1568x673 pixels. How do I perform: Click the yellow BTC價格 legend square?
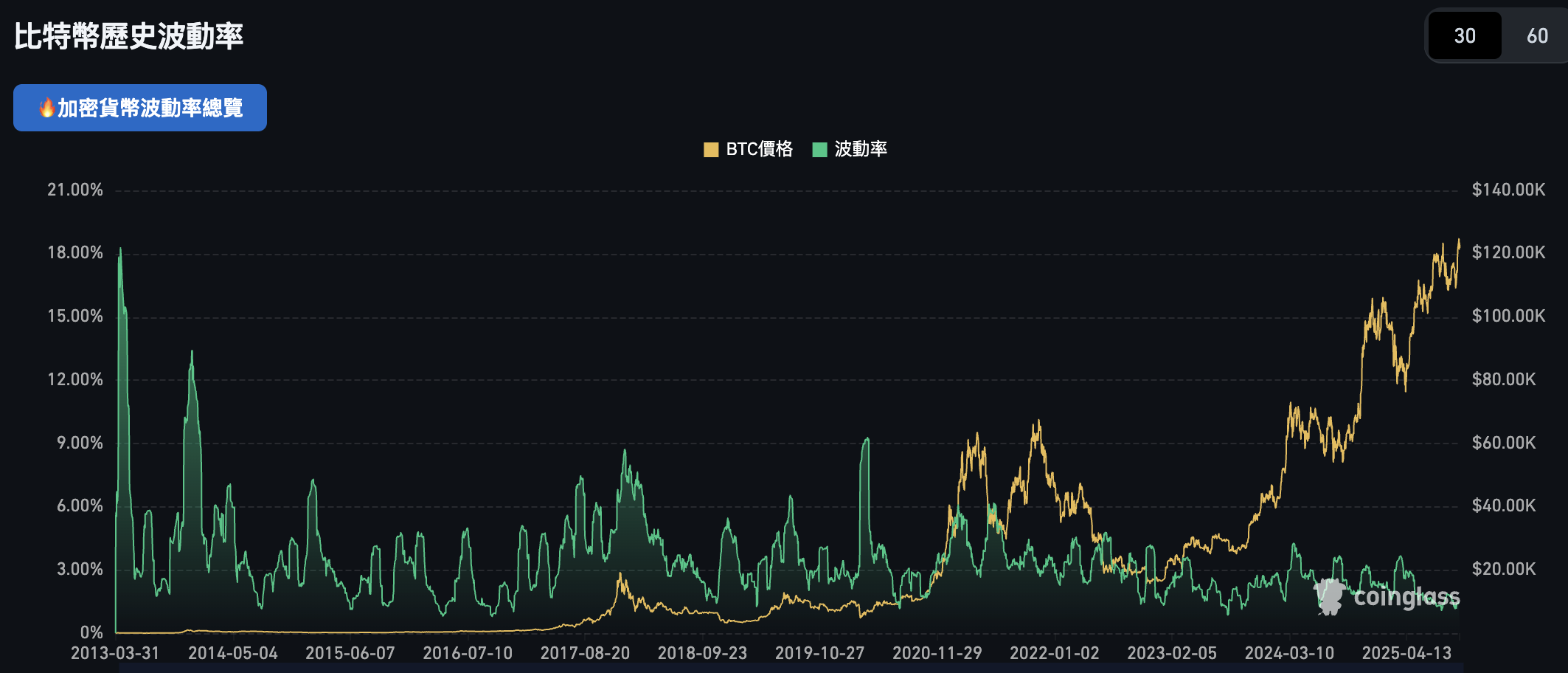point(712,148)
